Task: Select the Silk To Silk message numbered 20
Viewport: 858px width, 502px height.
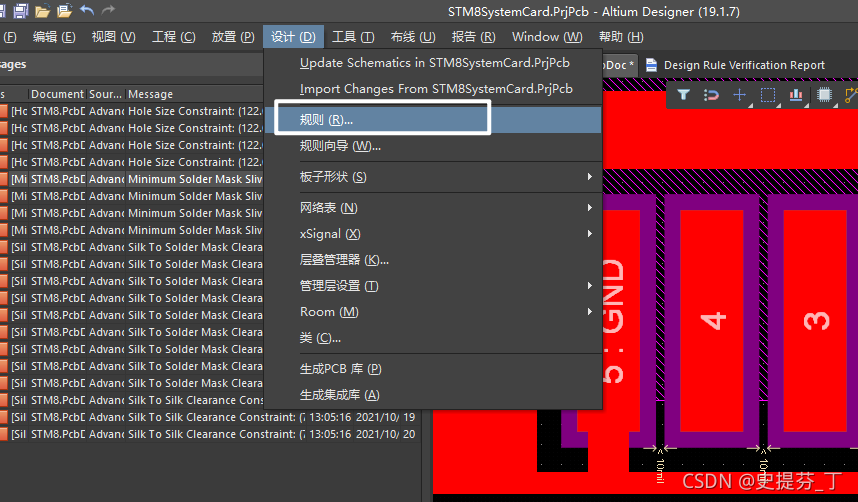Action: (210, 434)
